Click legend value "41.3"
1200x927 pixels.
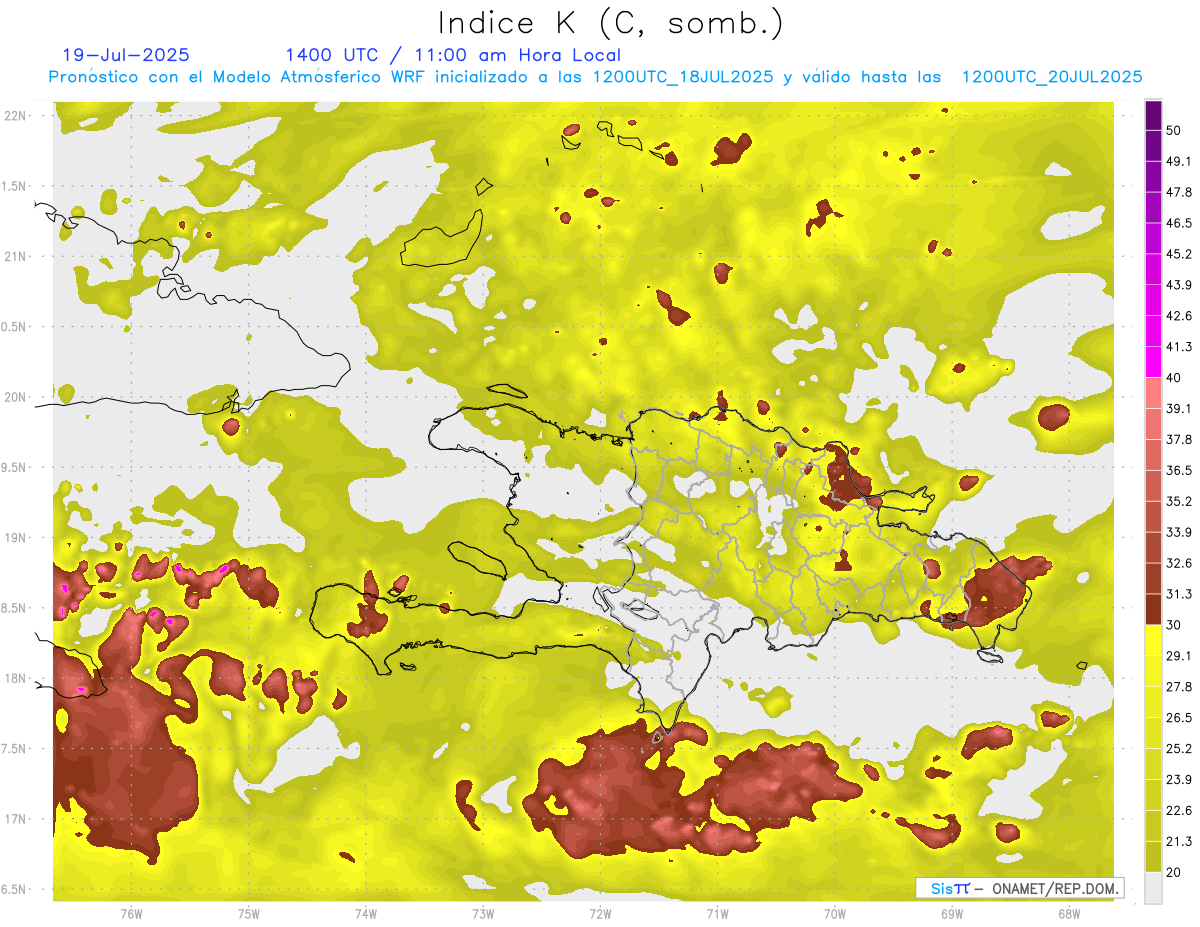pyautogui.click(x=1178, y=347)
